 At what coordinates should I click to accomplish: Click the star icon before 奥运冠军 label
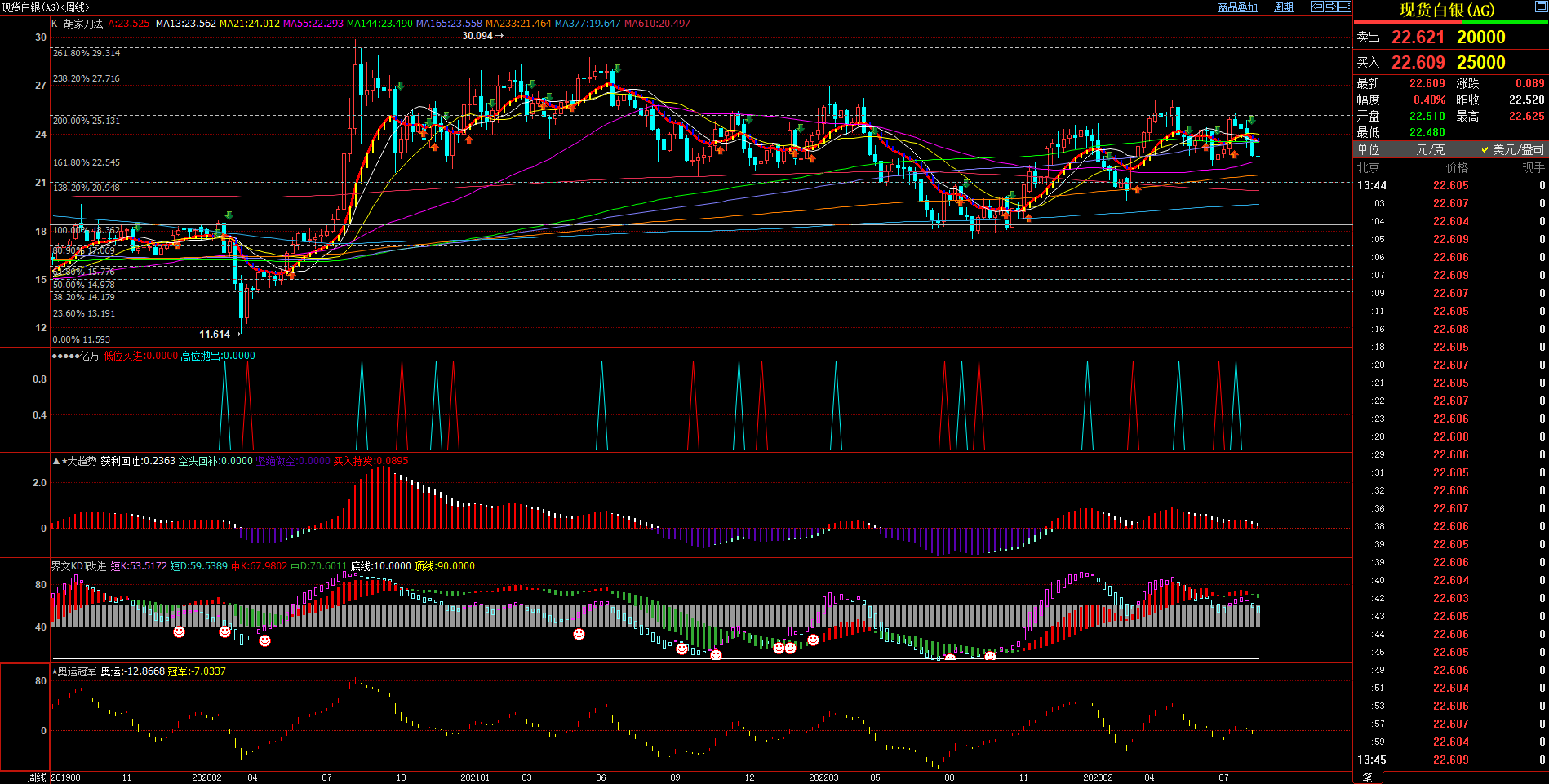[x=55, y=671]
